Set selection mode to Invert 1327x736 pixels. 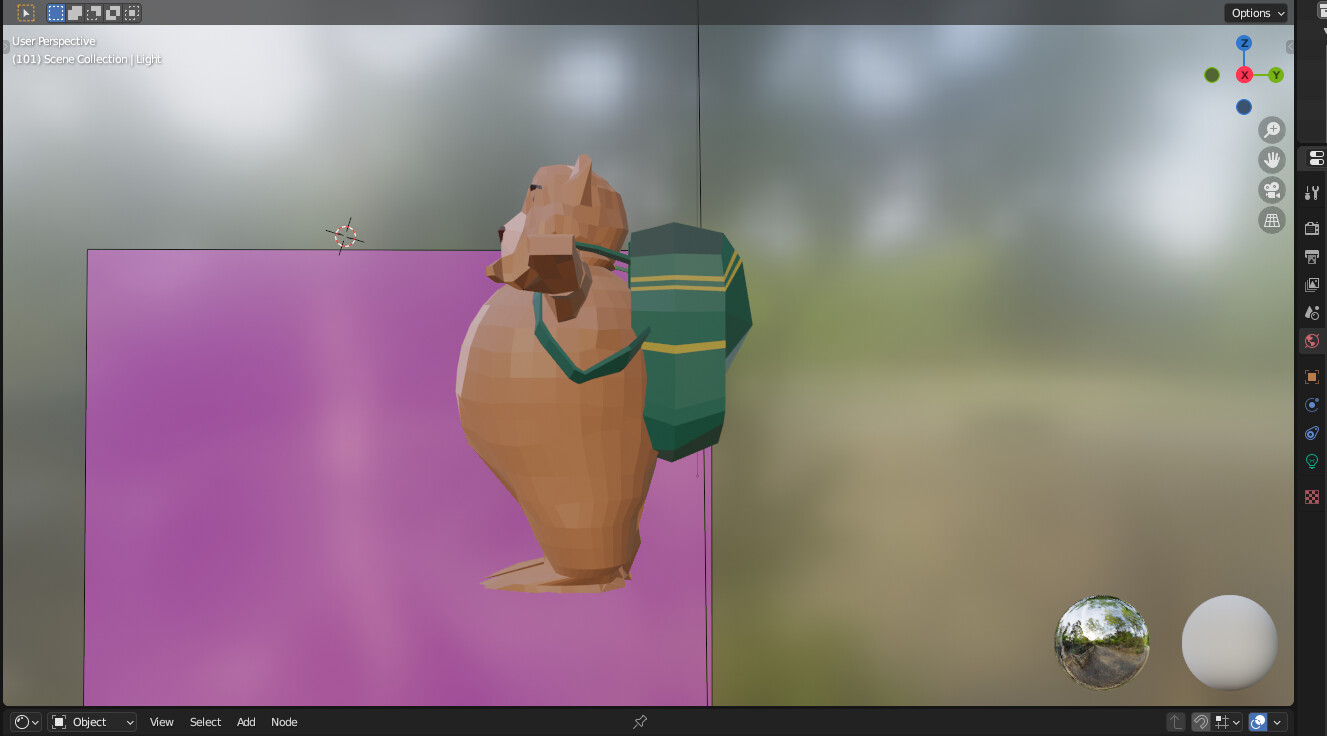tap(113, 13)
